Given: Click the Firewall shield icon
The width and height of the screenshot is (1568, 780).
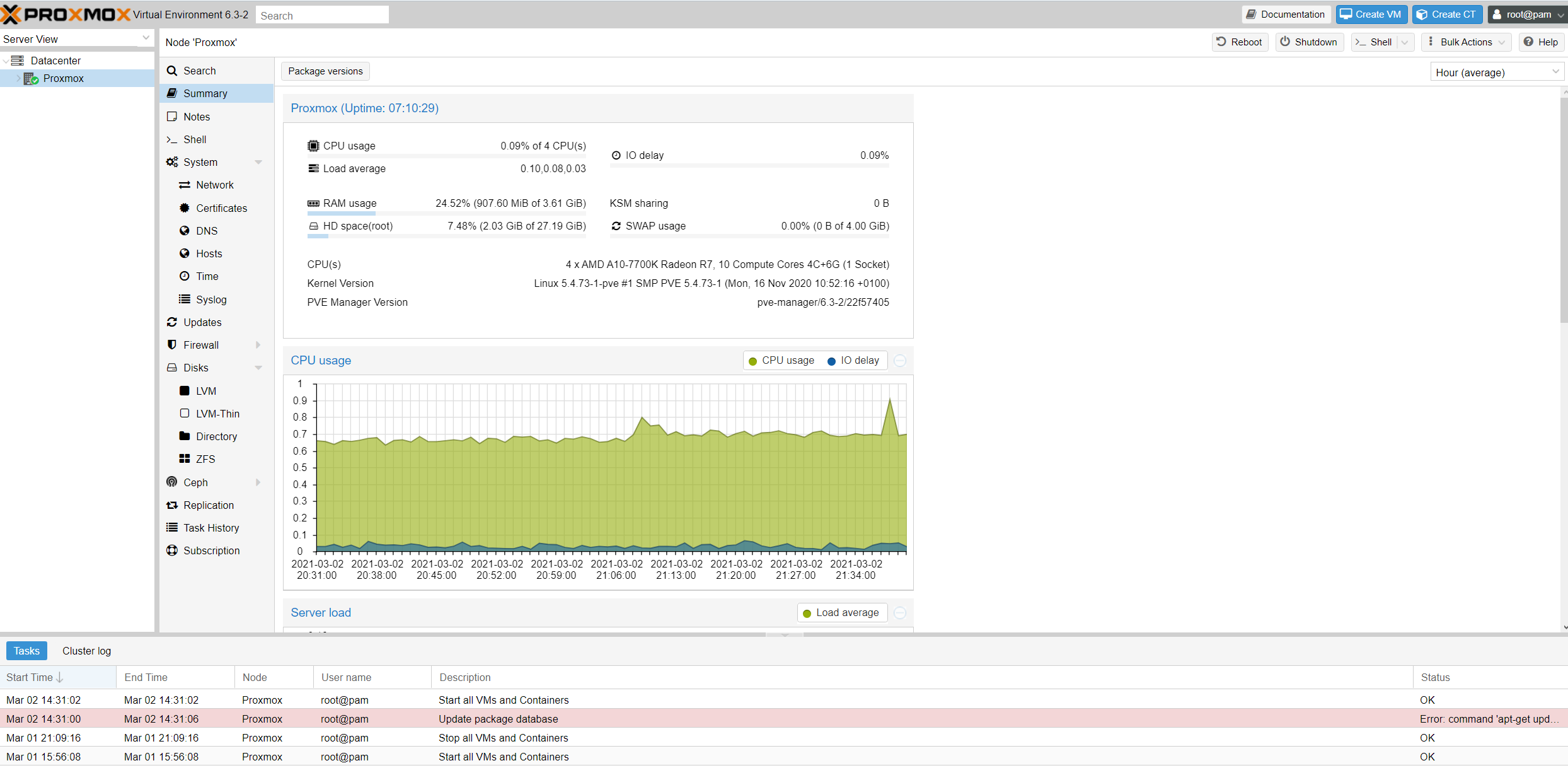Looking at the screenshot, I should point(171,345).
